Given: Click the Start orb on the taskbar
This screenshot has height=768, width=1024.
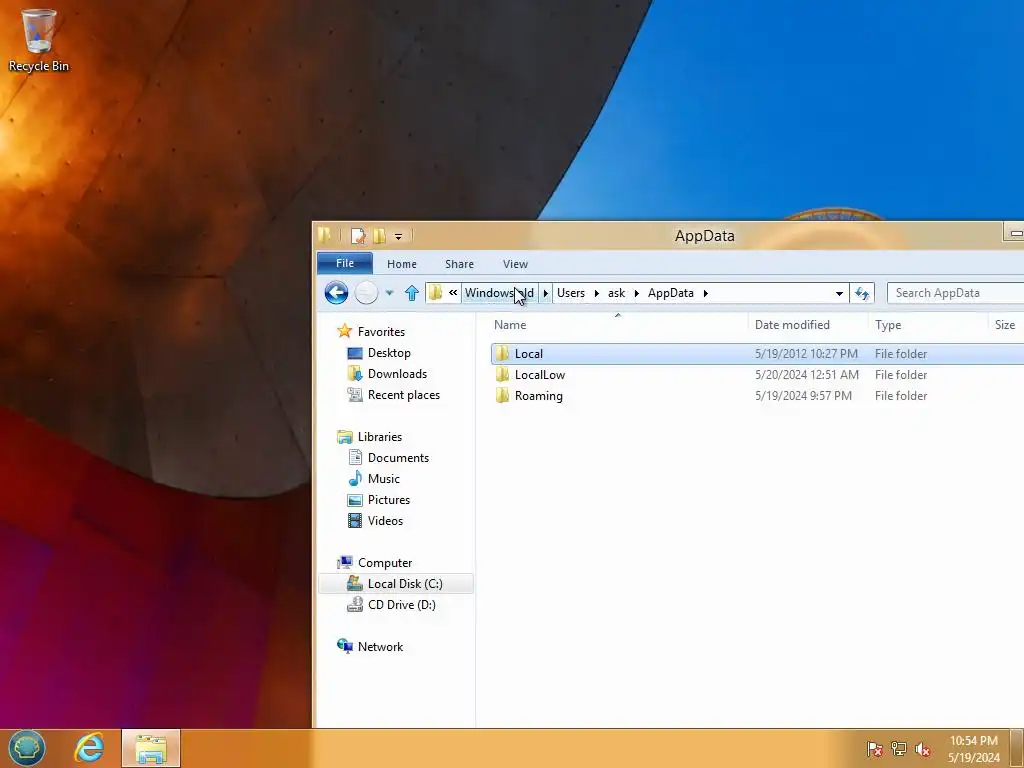Looking at the screenshot, I should pos(27,748).
